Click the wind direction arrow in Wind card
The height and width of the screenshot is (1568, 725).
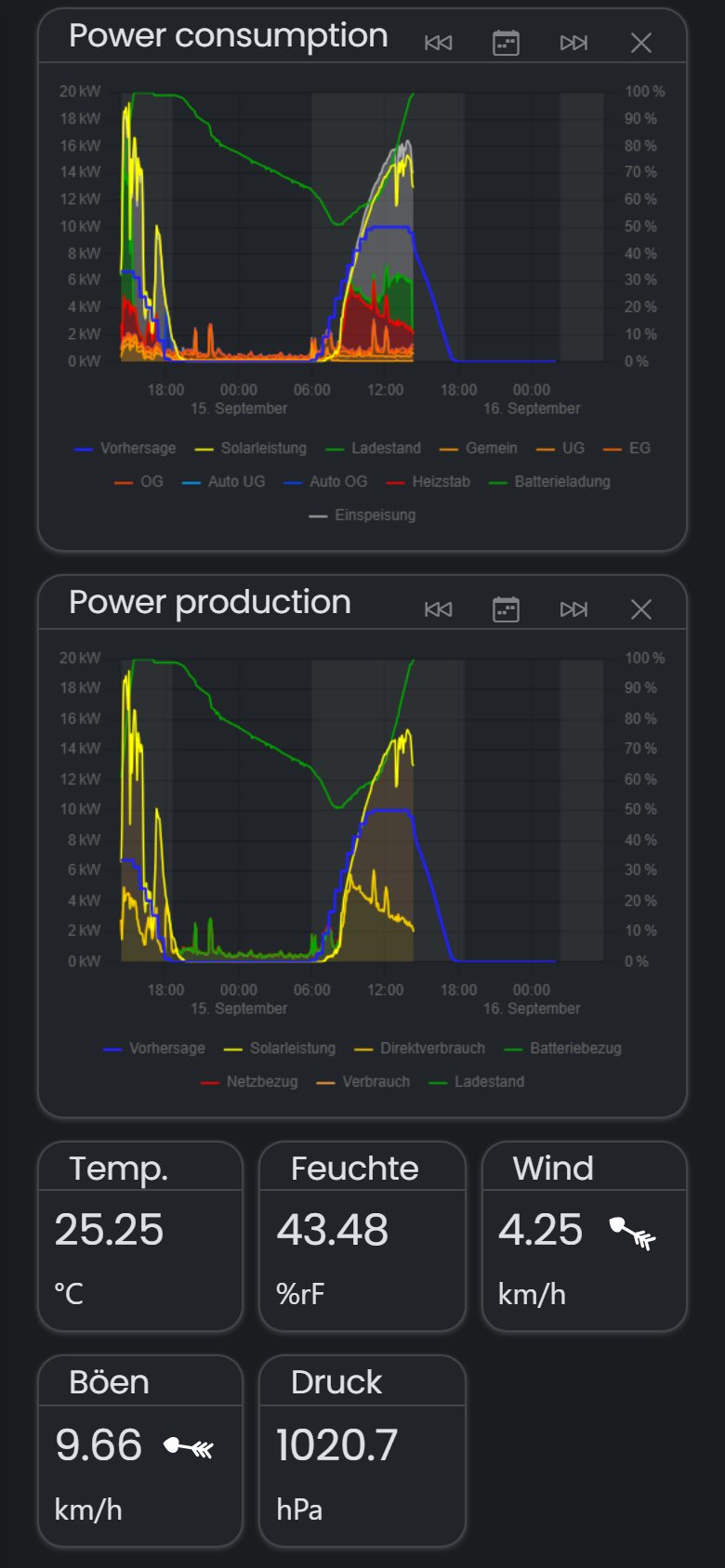tap(633, 1232)
